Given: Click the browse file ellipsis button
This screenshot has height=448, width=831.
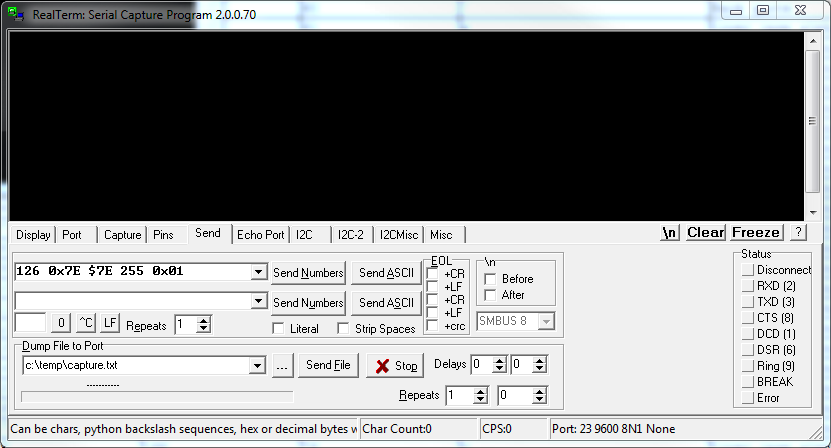Looking at the screenshot, I should tap(282, 365).
